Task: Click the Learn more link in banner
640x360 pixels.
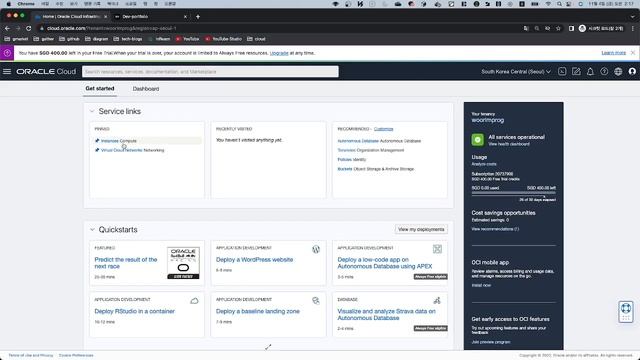Action: click(x=613, y=53)
